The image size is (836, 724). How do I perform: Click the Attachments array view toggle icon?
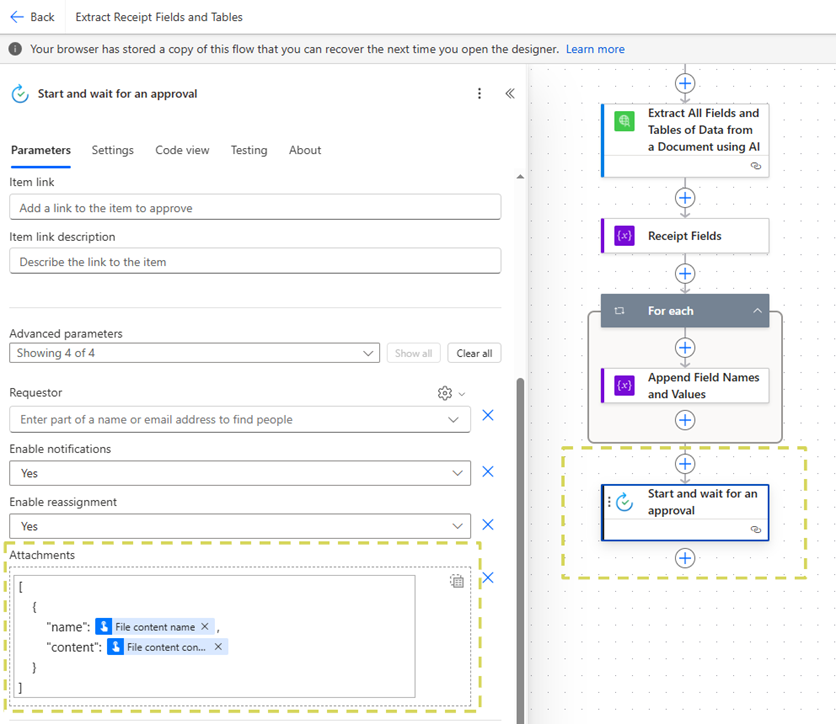457,581
